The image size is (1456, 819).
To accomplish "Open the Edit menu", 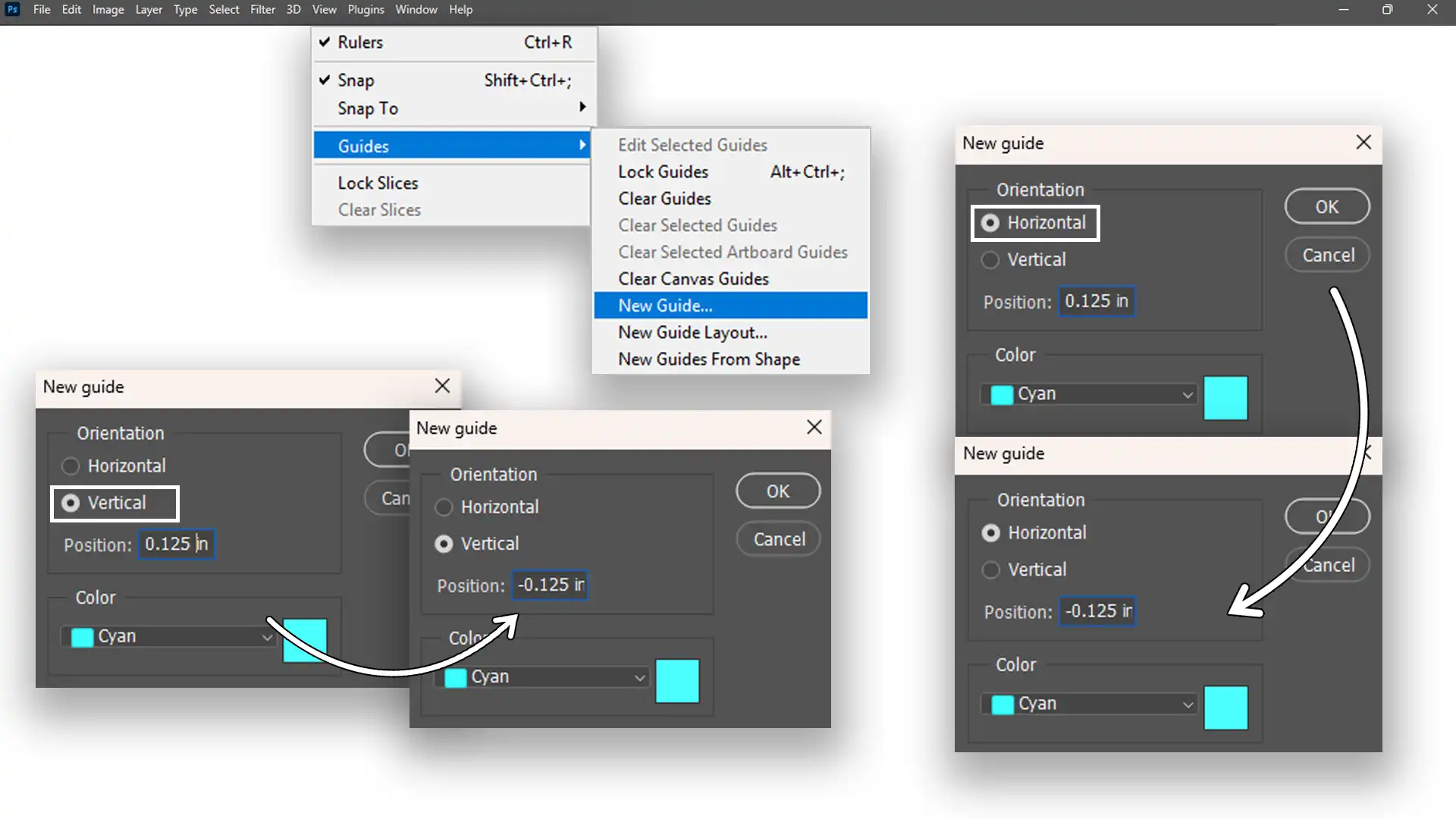I will [x=71, y=10].
